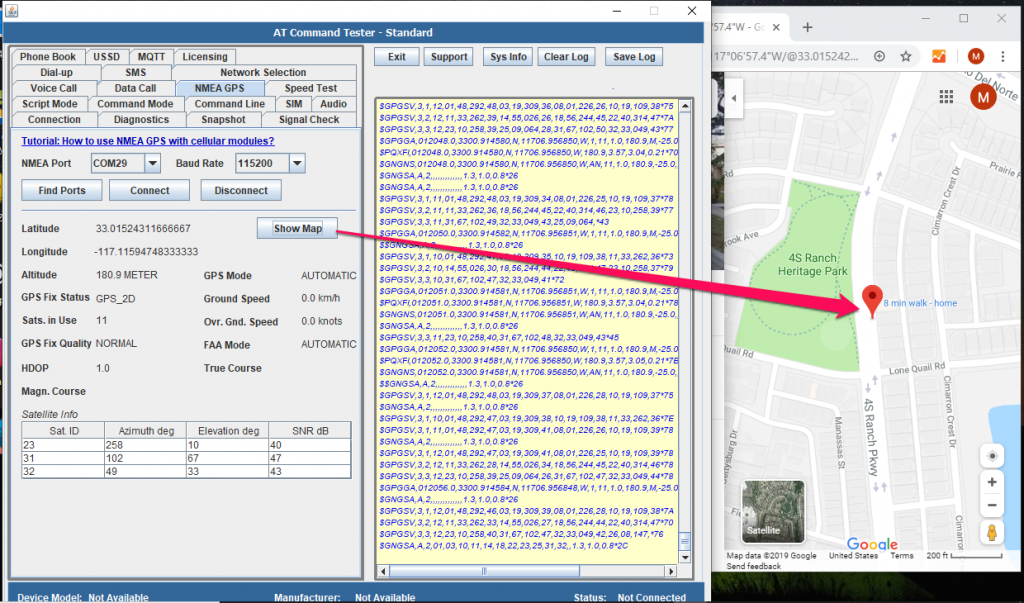This screenshot has width=1024, height=603.
Task: Bookmark this page with the star icon
Action: [x=906, y=56]
